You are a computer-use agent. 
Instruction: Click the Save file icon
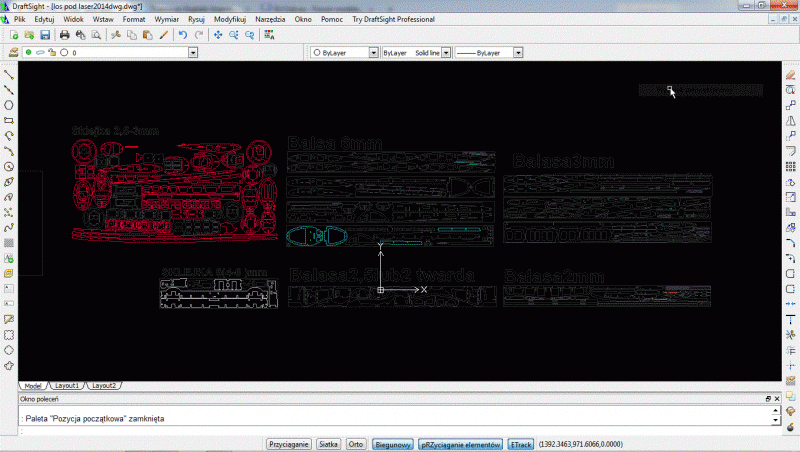pyautogui.click(x=45, y=35)
